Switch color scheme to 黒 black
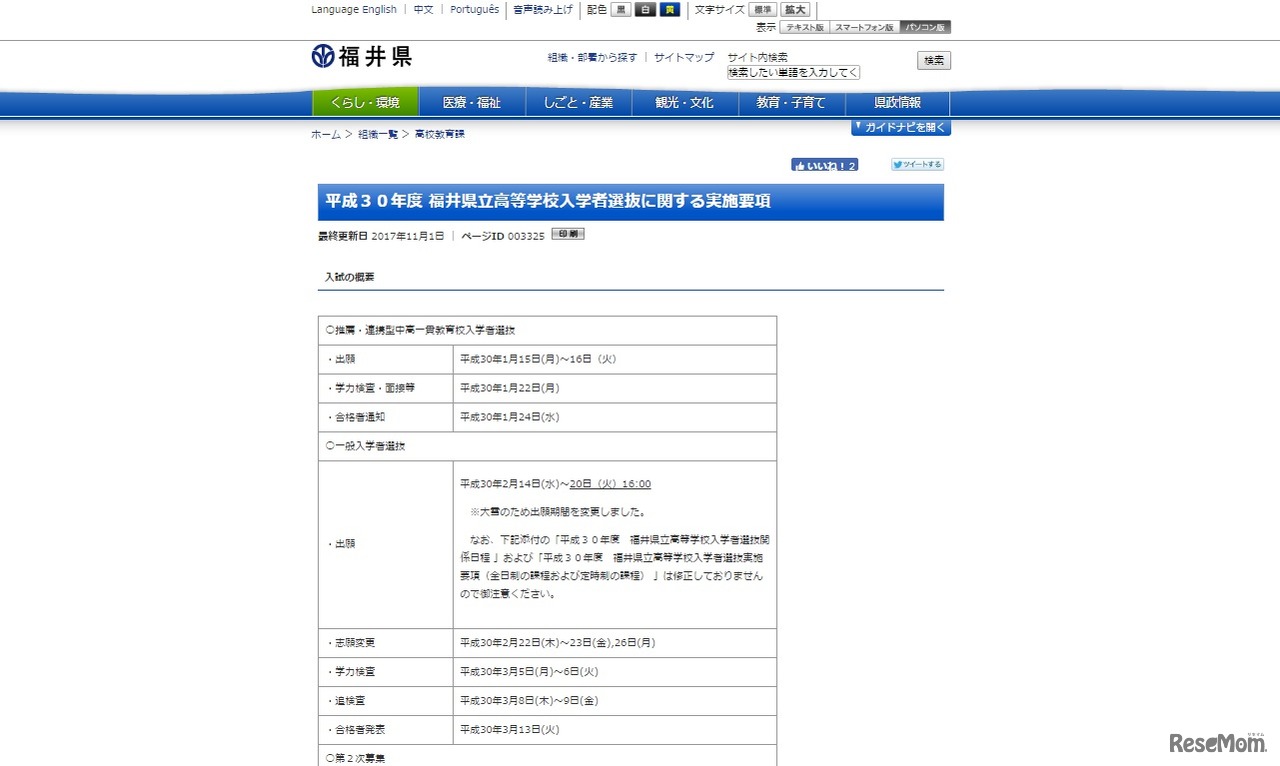Image resolution: width=1280 pixels, height=766 pixels. (x=622, y=9)
